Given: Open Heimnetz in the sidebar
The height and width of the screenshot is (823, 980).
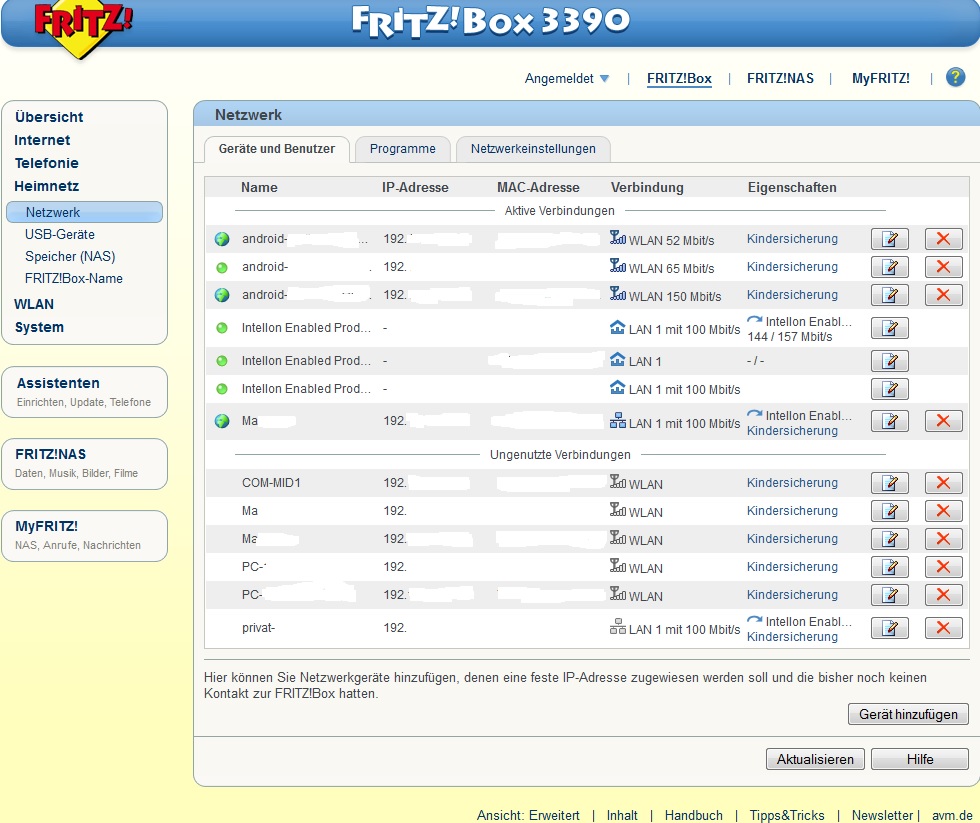Looking at the screenshot, I should tap(47, 186).
